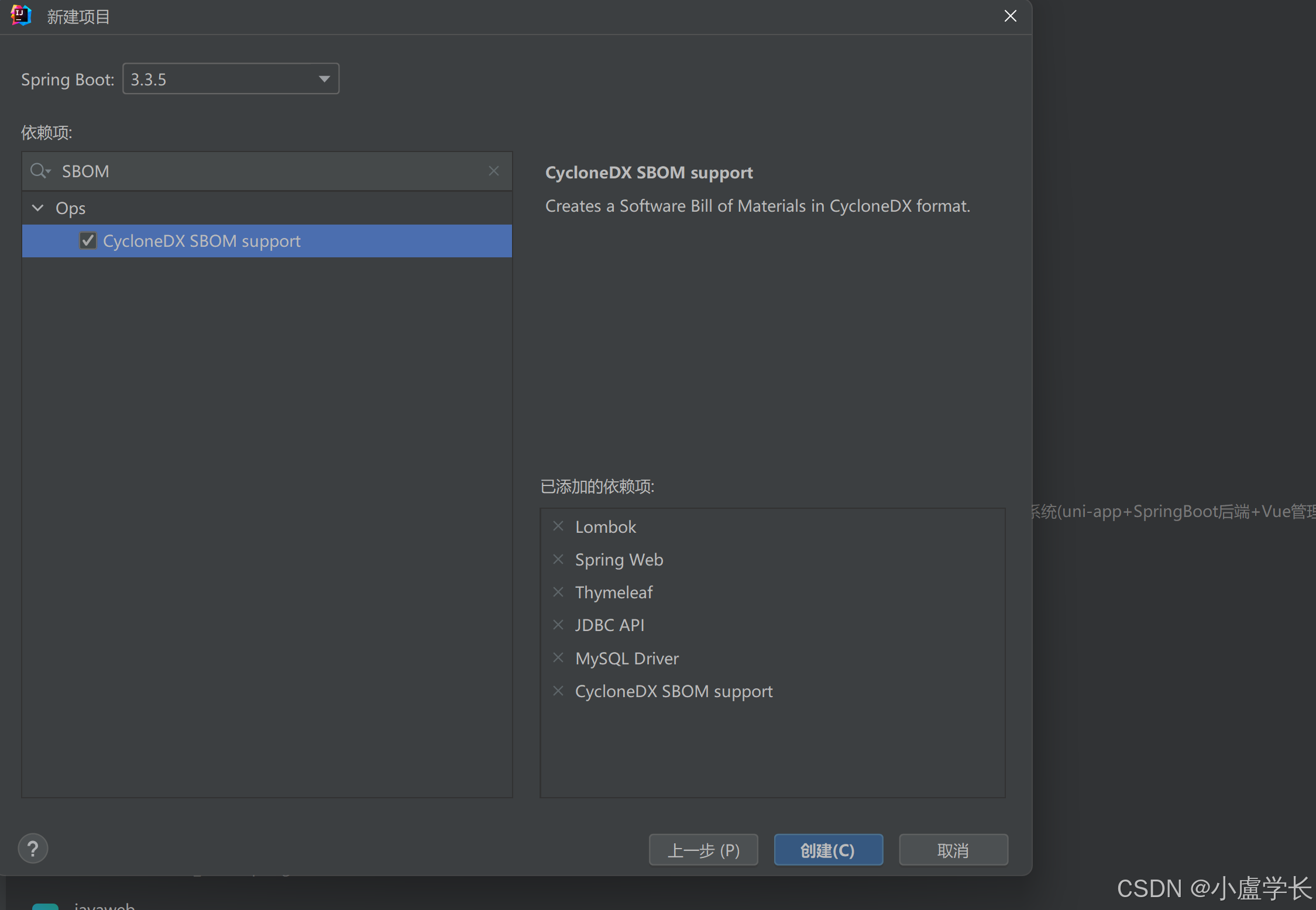The width and height of the screenshot is (1316, 910).
Task: Remove JDBC API dependency via X icon
Action: [x=558, y=625]
